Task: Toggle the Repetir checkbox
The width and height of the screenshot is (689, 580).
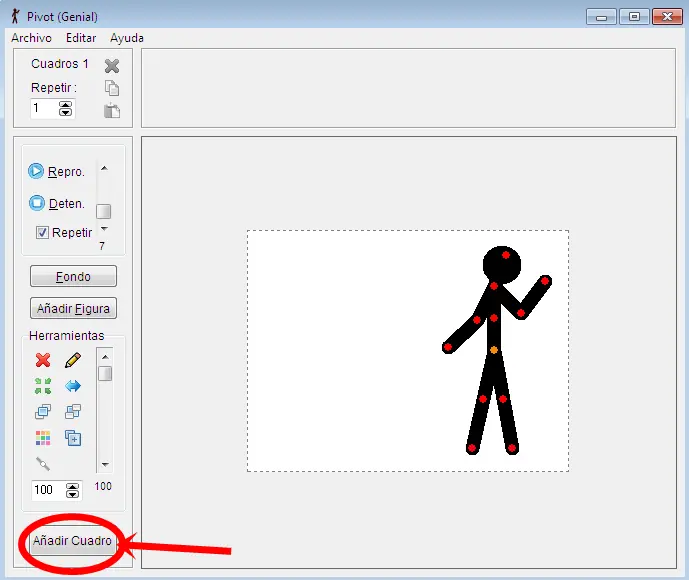Action: (42, 232)
